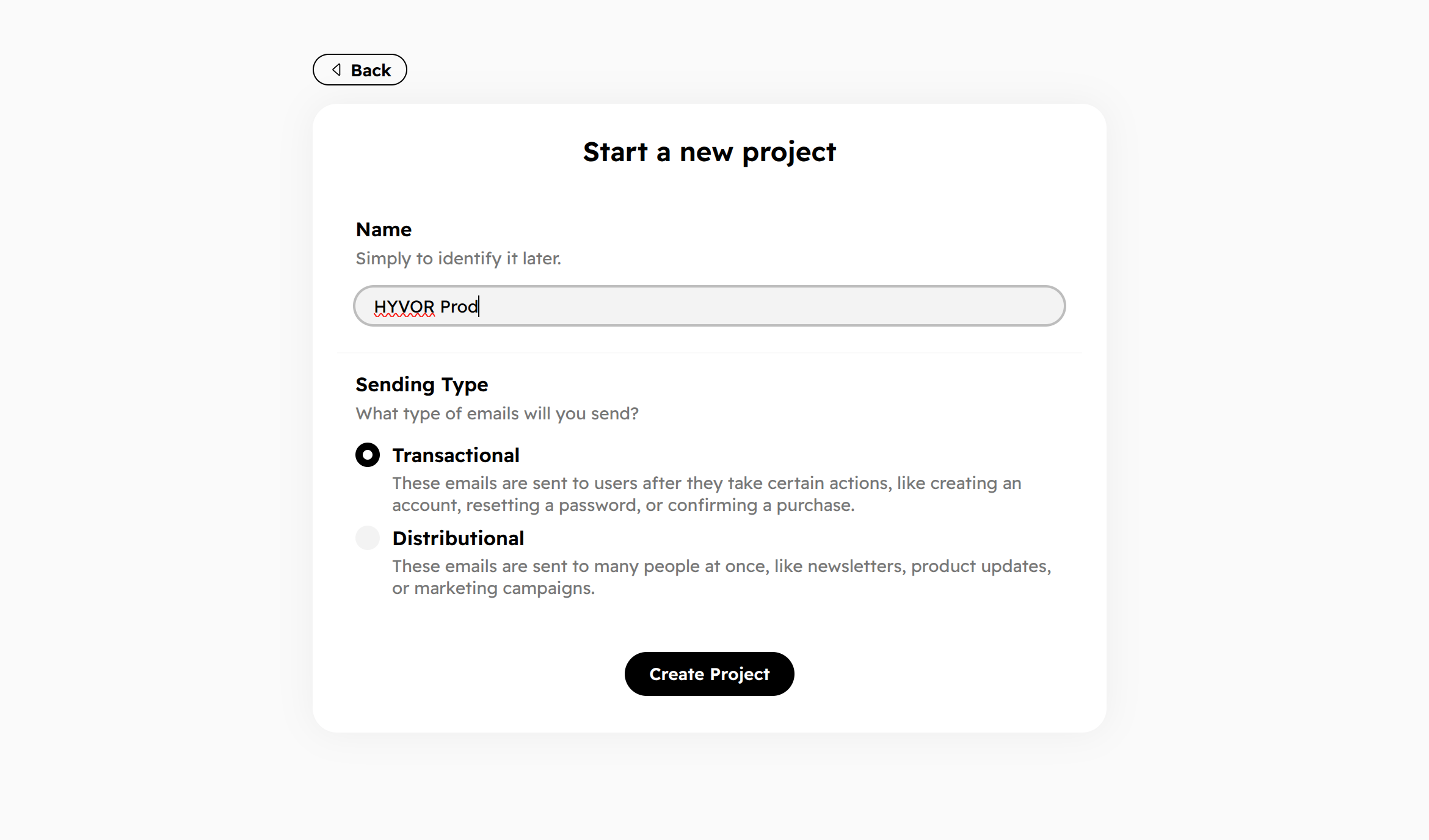
Task: Click the divider line above Sending Type
Action: pos(708,352)
